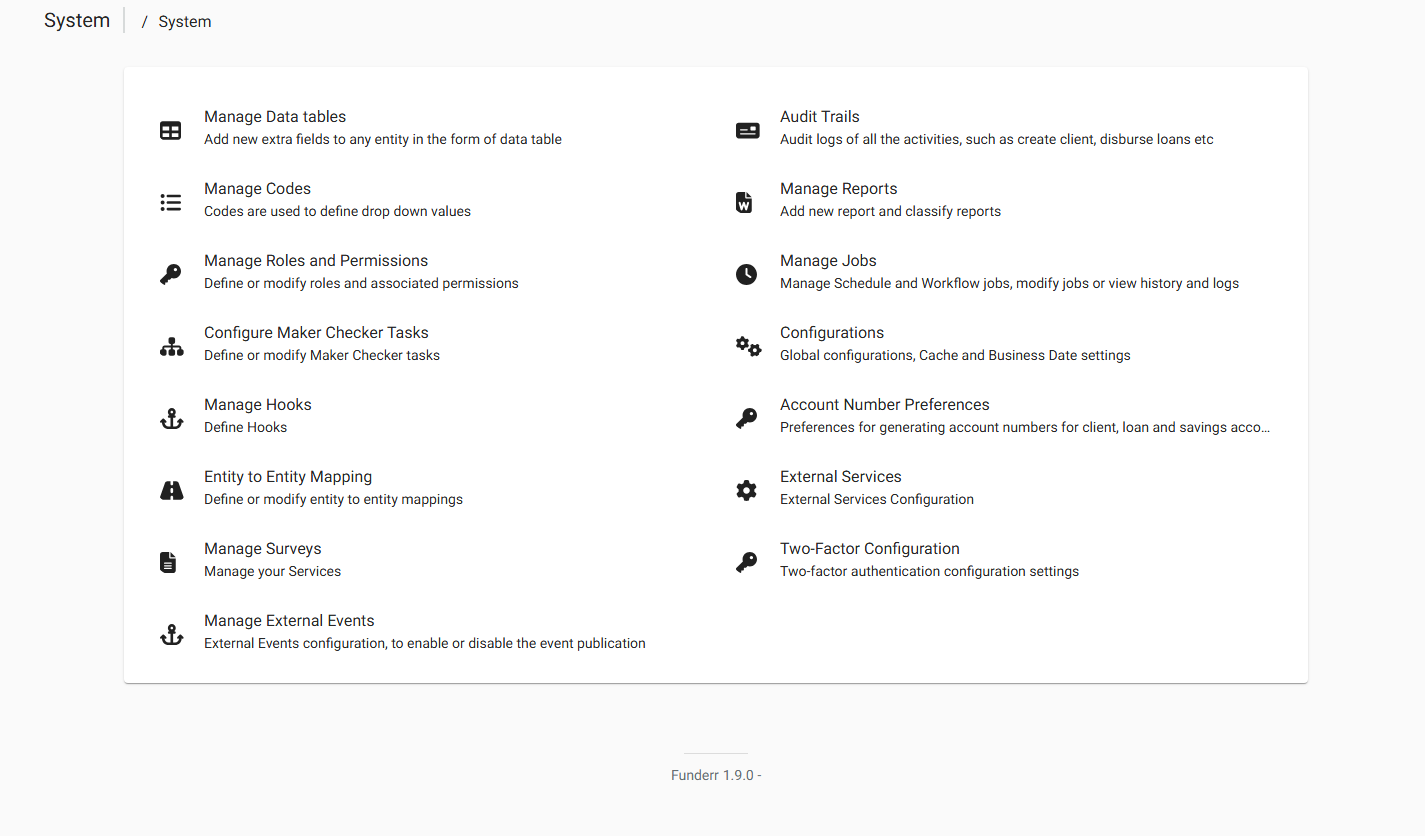
Task: Select the key icon for Two-Factor Configuration
Action: (x=747, y=561)
